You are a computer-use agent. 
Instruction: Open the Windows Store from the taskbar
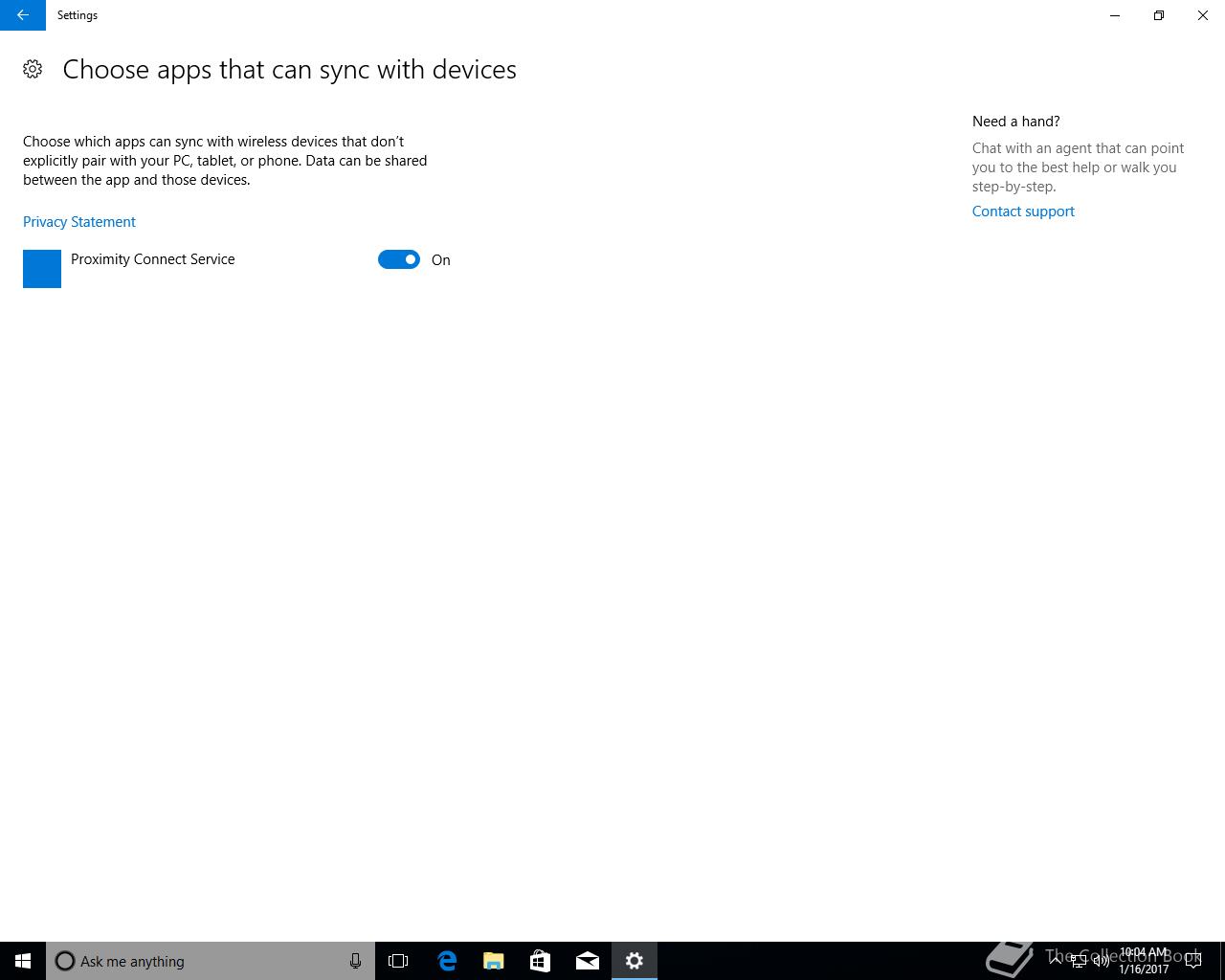click(x=541, y=961)
